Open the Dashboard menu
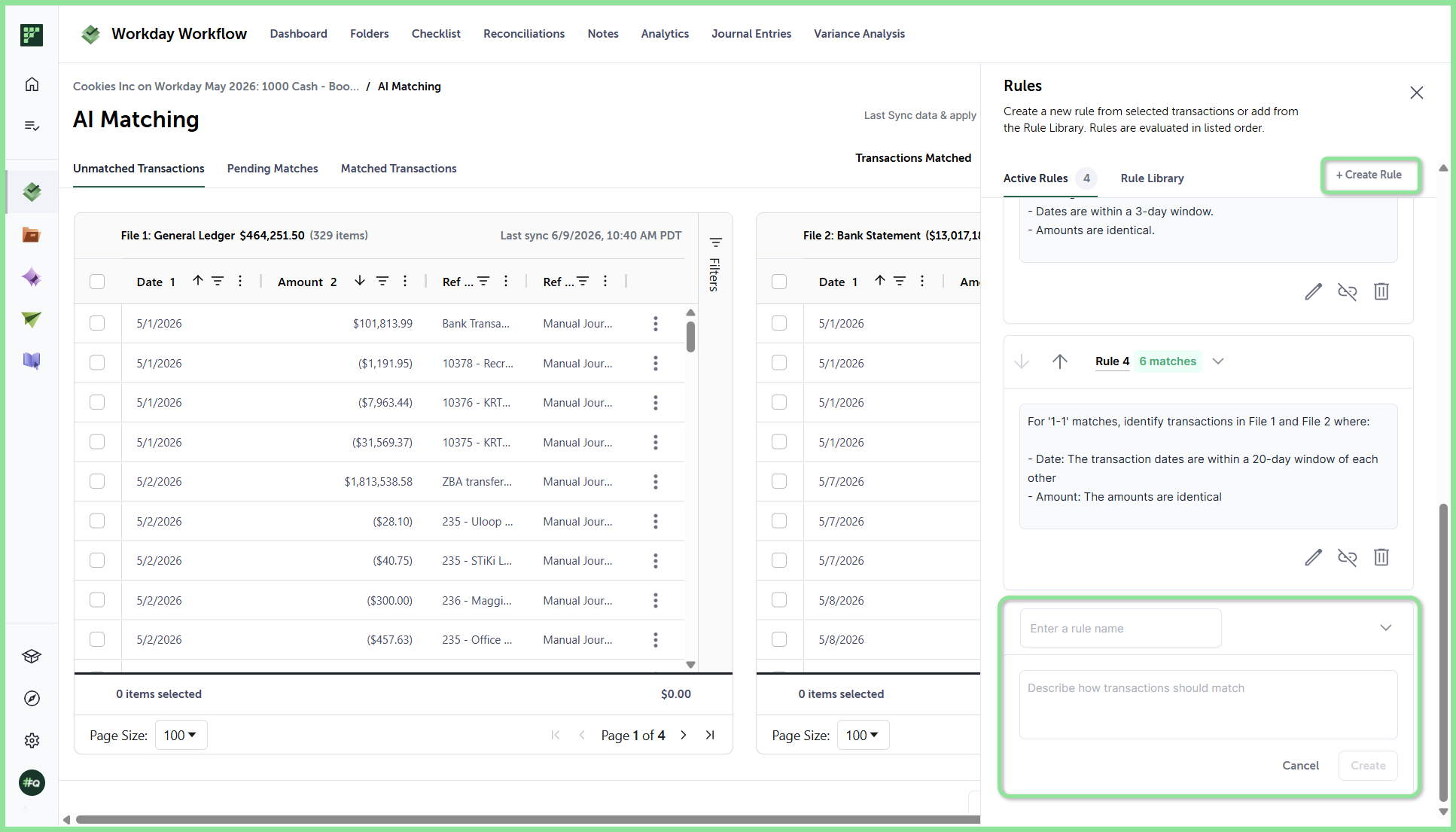Viewport: 1456px width, 832px height. pos(299,34)
